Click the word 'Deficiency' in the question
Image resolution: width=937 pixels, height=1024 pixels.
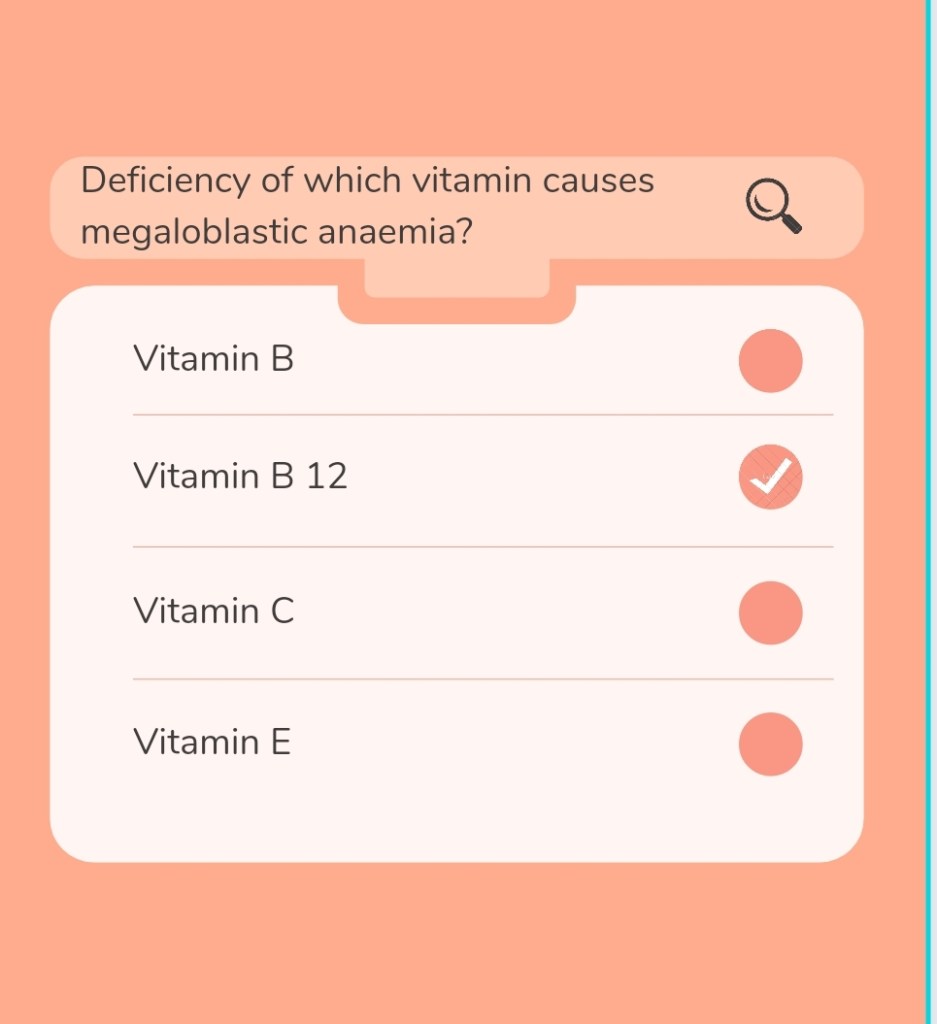(165, 181)
